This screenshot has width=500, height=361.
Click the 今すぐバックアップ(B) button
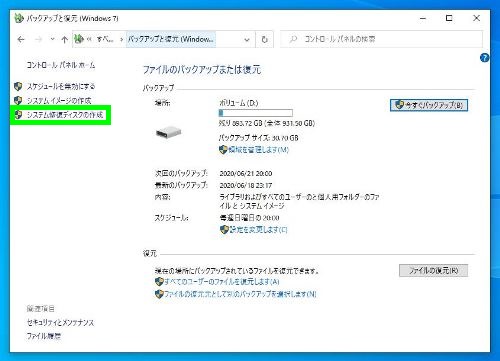429,105
